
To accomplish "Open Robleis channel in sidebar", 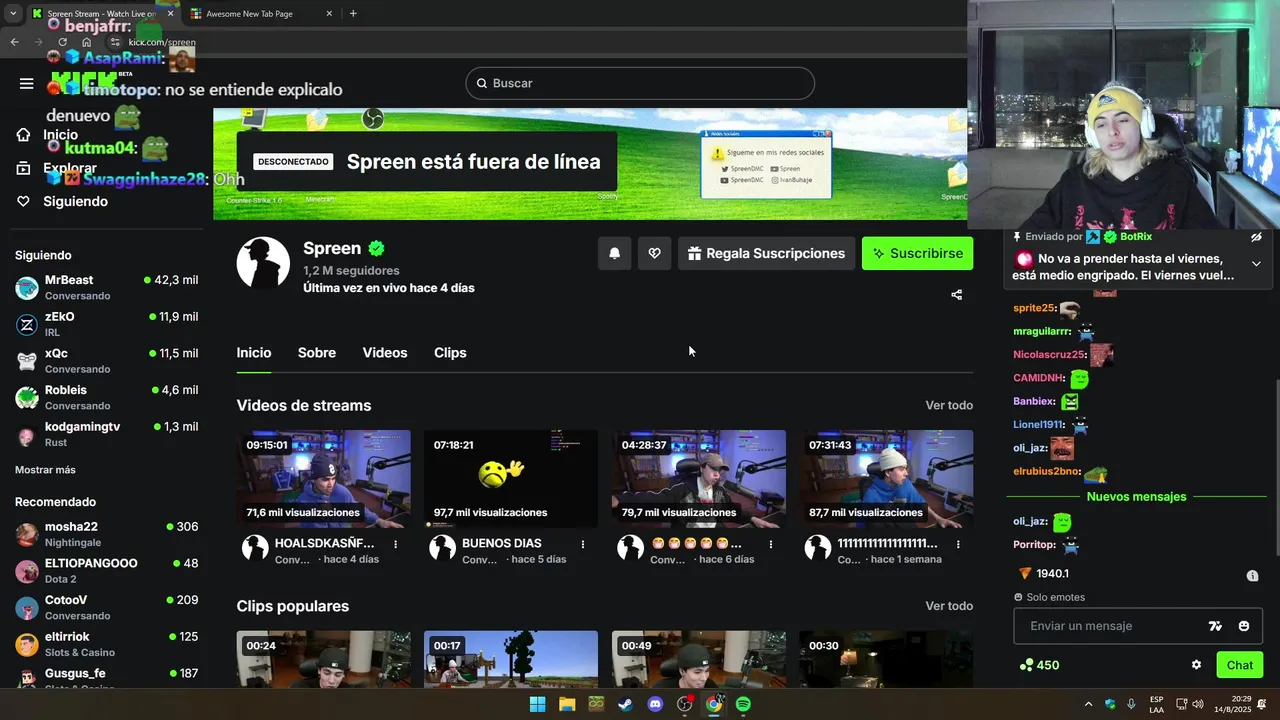I will 106,397.
